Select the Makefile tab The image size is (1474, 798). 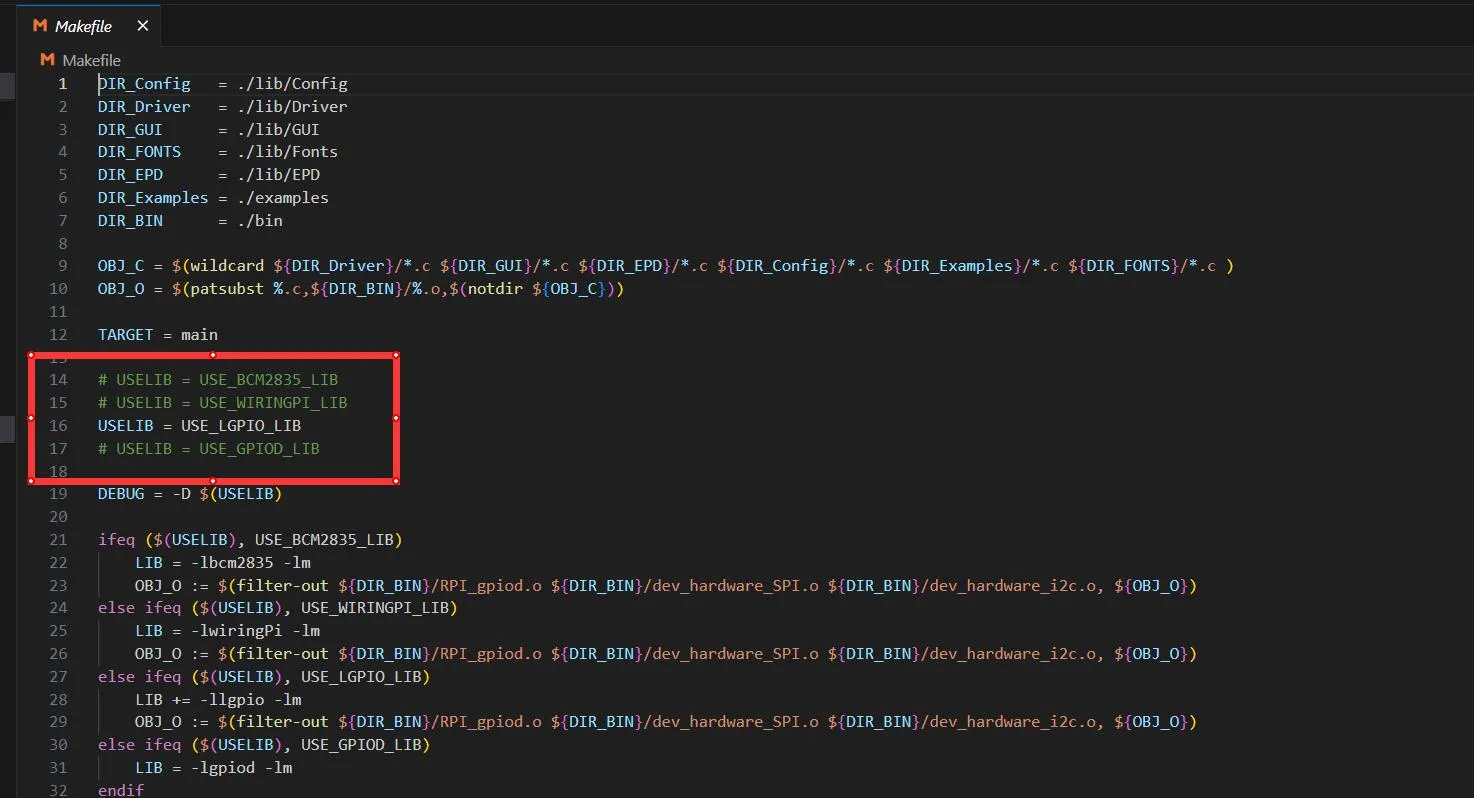pyautogui.click(x=90, y=26)
